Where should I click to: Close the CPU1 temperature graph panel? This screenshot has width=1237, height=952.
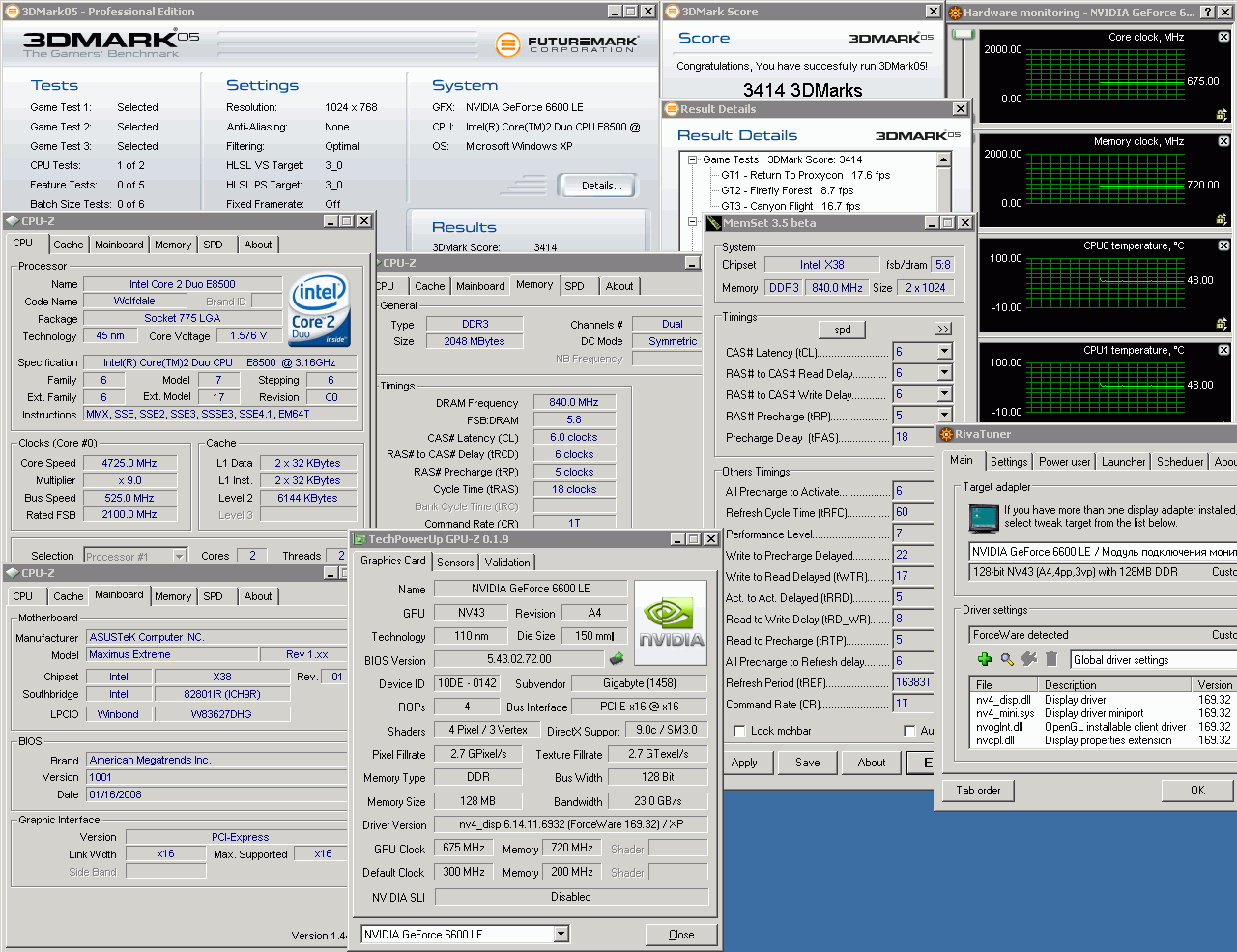(x=1223, y=350)
